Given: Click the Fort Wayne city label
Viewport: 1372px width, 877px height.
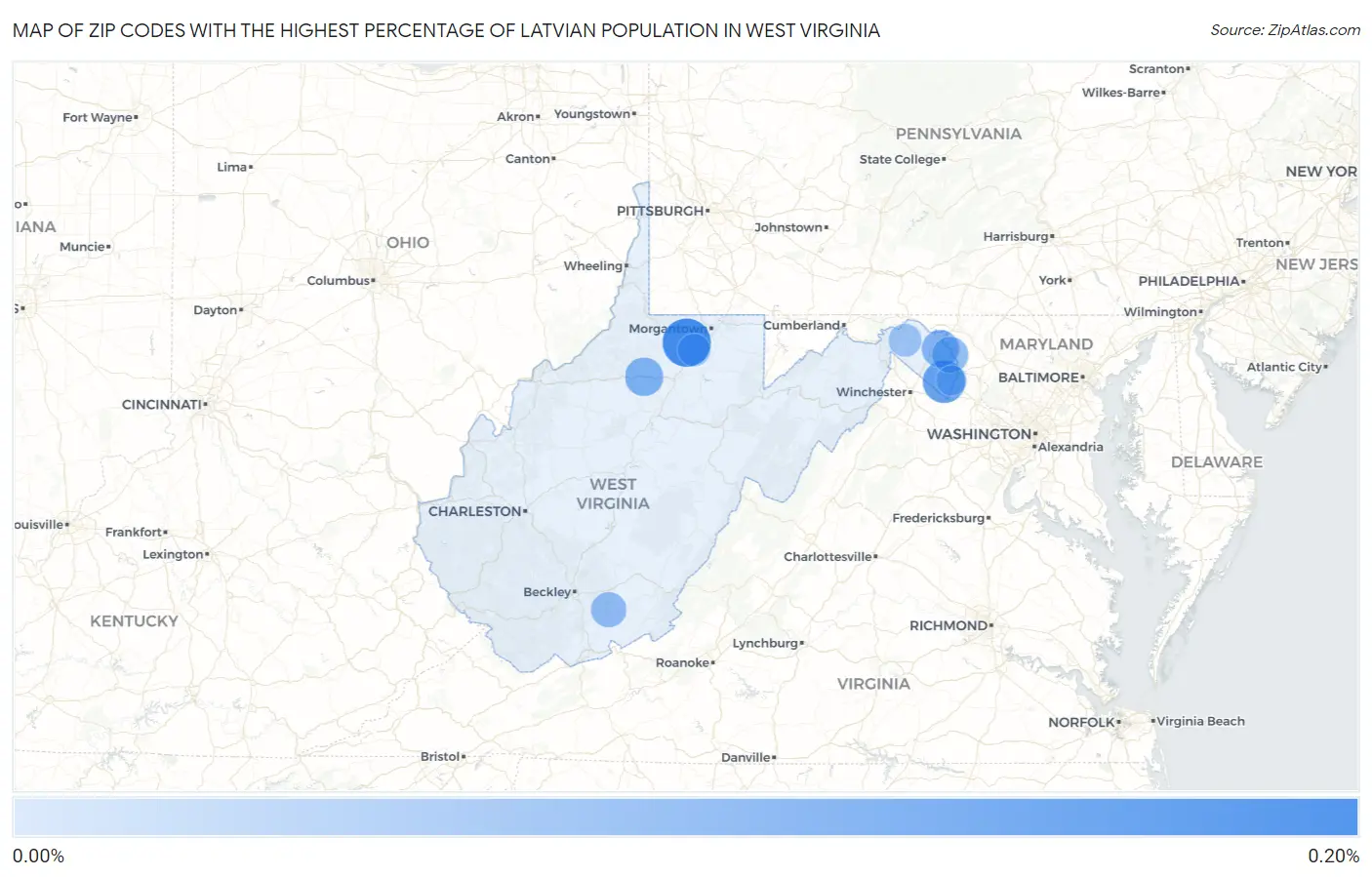Looking at the screenshot, I should pos(97,118).
